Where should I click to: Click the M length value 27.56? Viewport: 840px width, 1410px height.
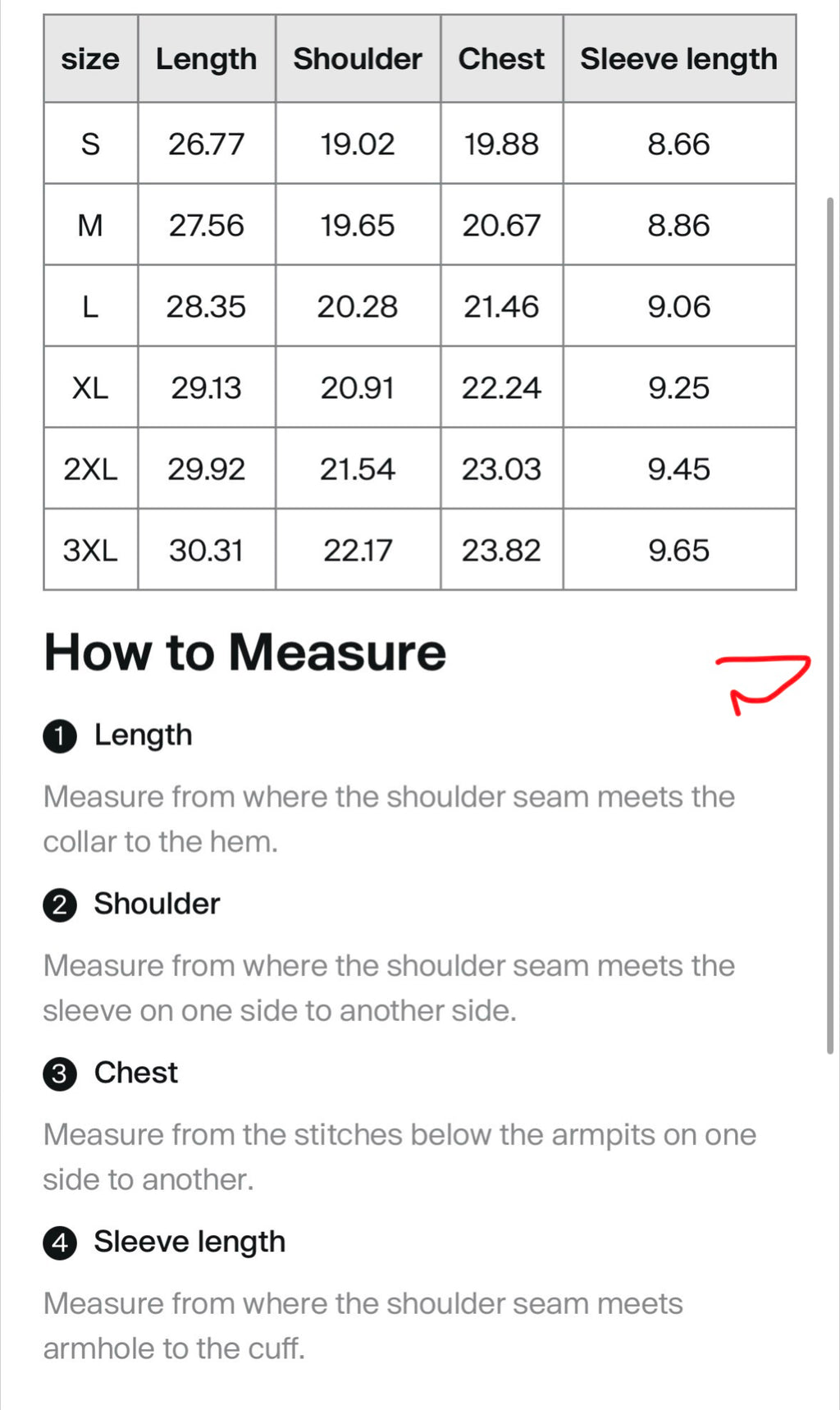[207, 225]
